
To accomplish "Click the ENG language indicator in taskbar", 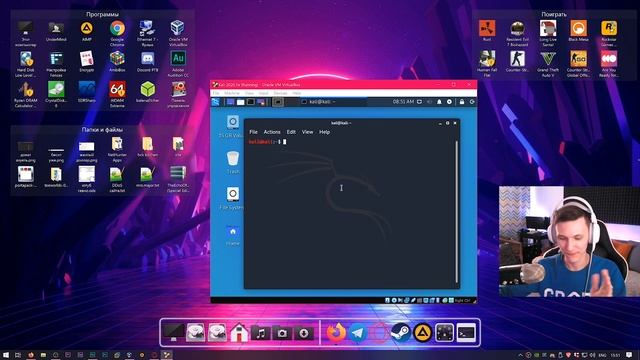I will [x=602, y=355].
